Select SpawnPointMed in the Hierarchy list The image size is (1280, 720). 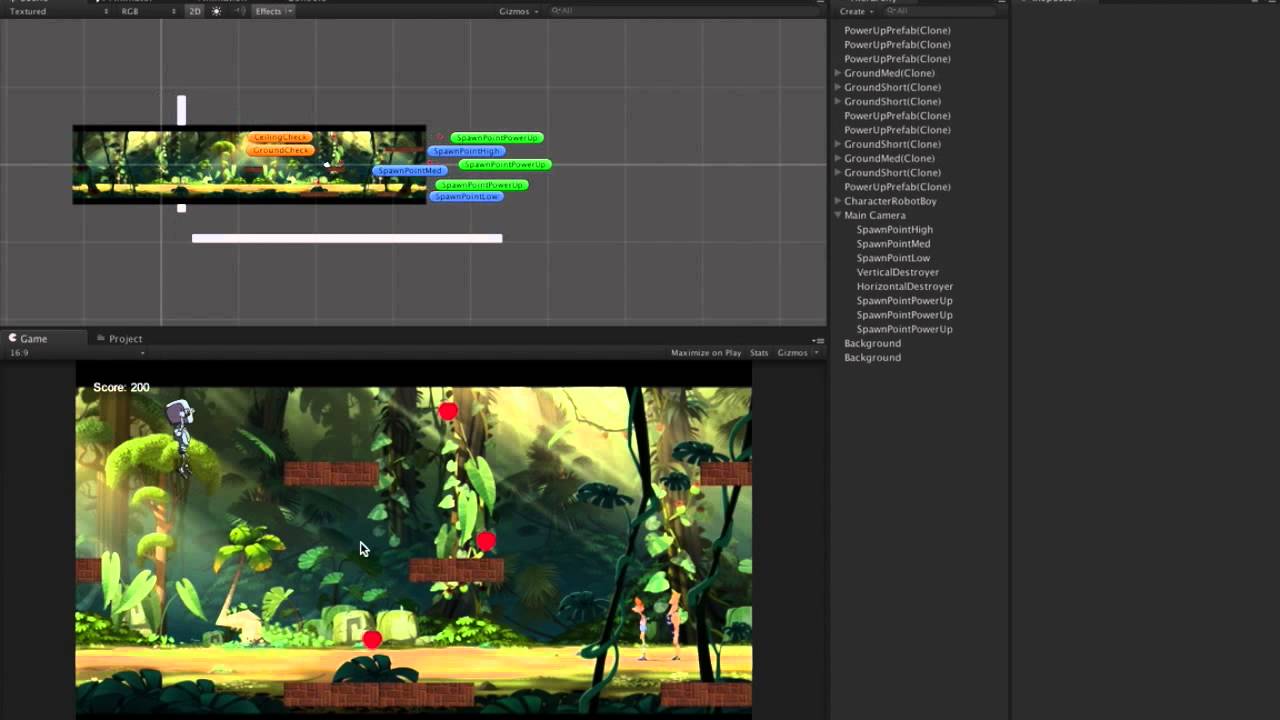(x=894, y=244)
